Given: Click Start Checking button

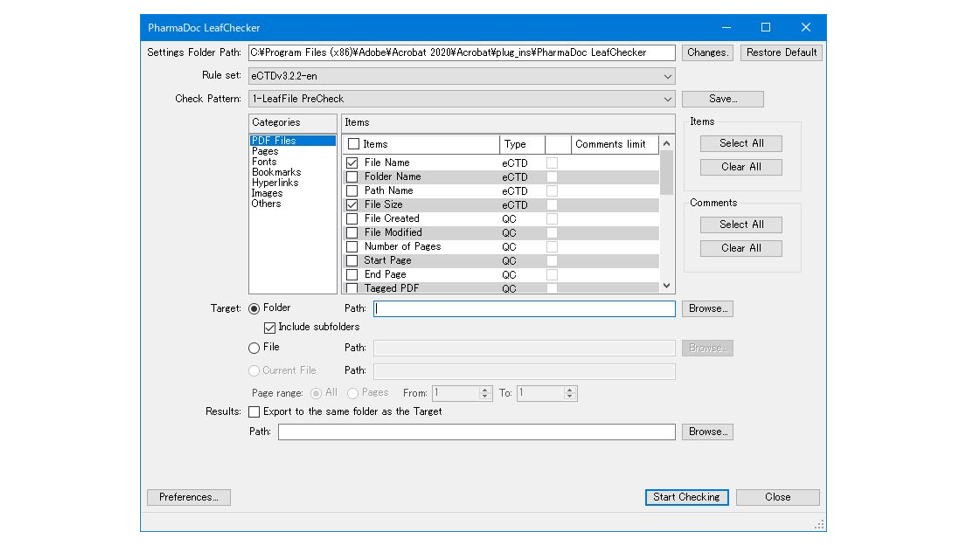Looking at the screenshot, I should [686, 497].
